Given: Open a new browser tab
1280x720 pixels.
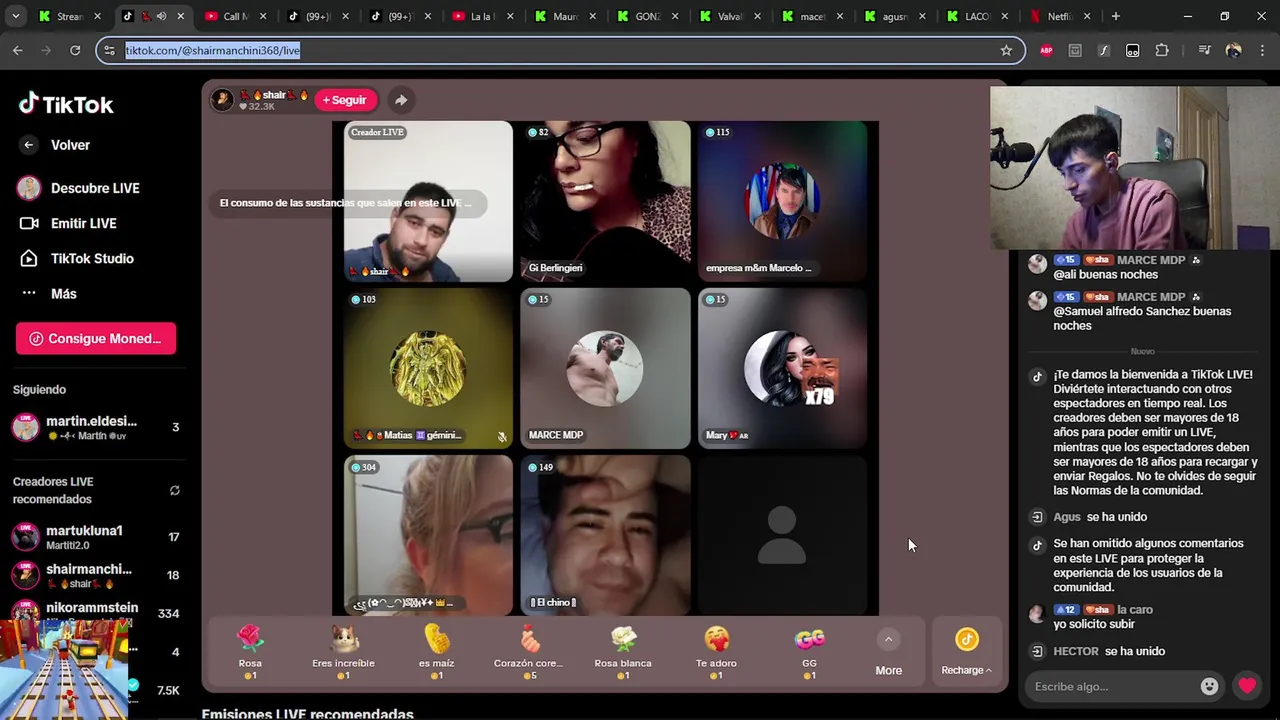Looking at the screenshot, I should tap(1115, 16).
